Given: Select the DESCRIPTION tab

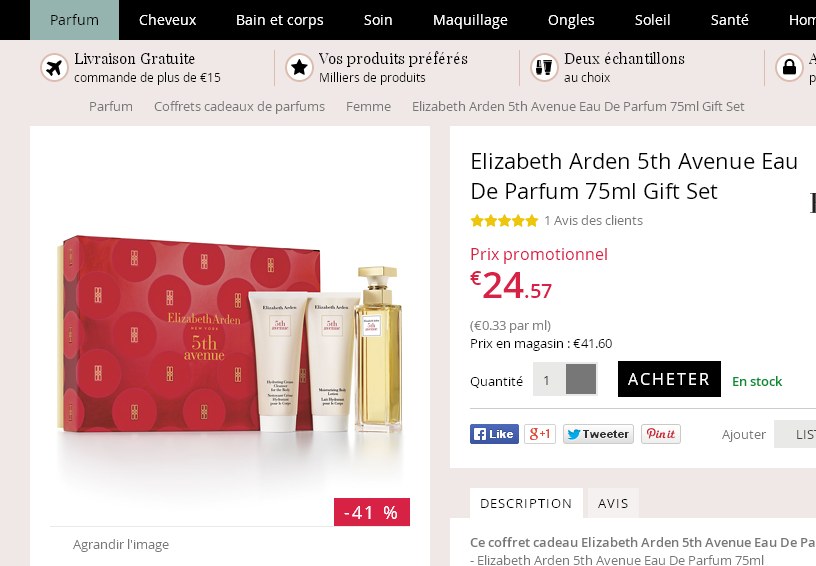Looking at the screenshot, I should tap(526, 503).
